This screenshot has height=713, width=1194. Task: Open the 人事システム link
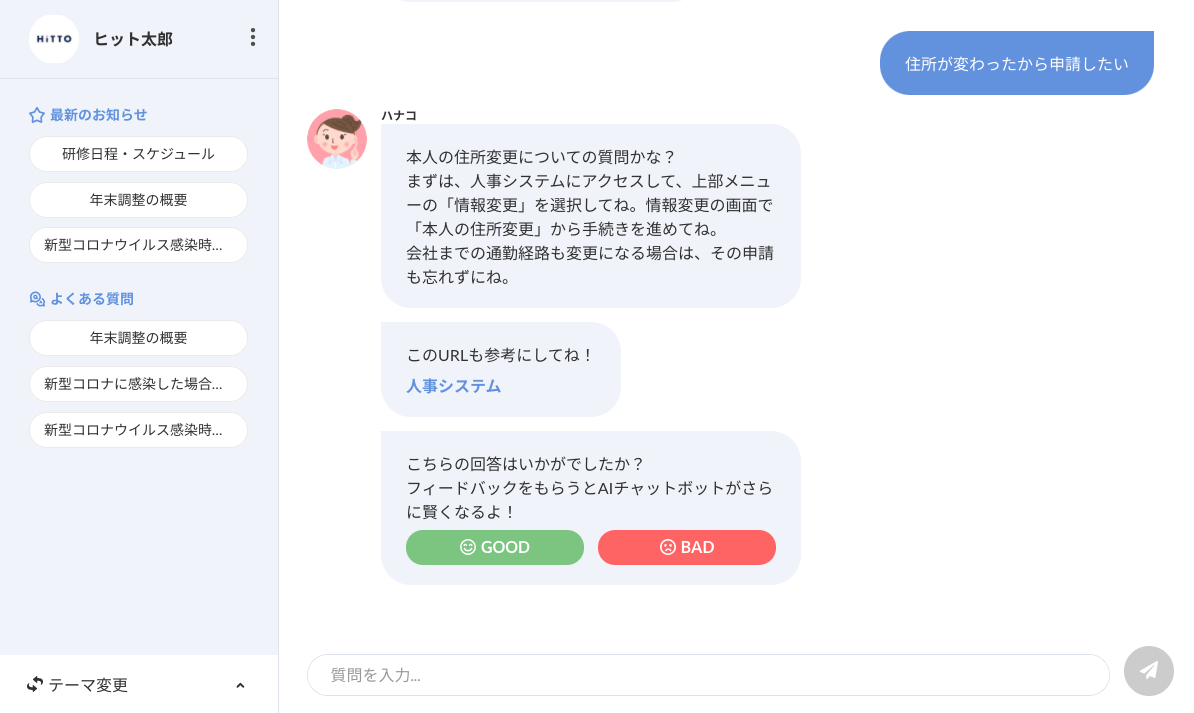coord(453,386)
